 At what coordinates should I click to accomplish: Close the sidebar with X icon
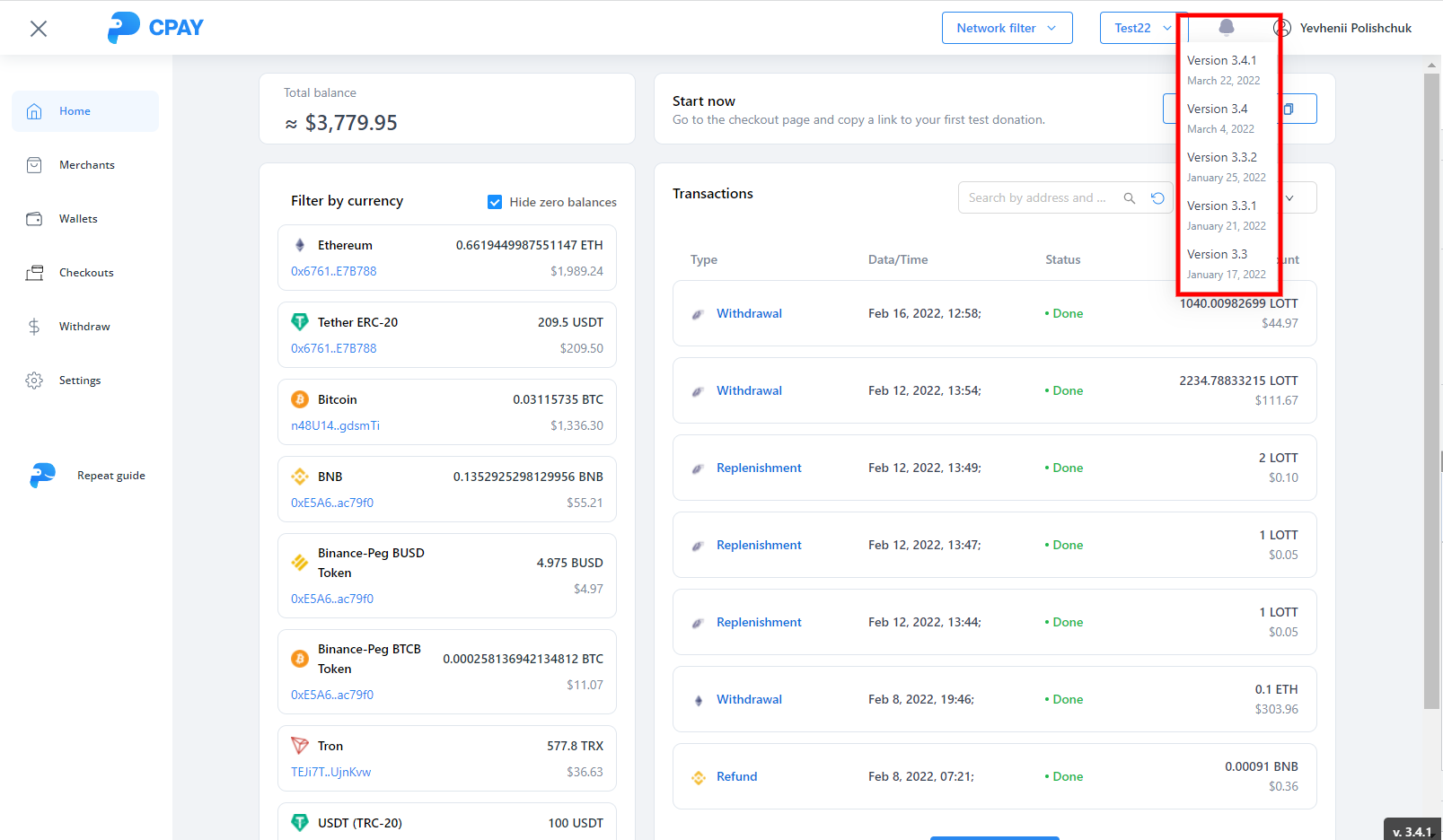(x=39, y=29)
